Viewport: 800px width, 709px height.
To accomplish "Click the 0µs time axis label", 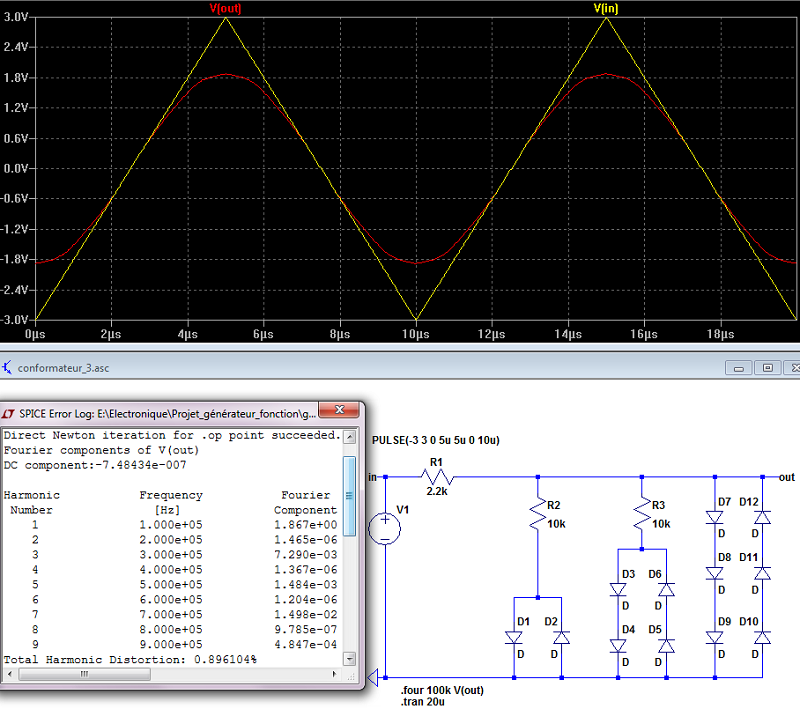I will point(35,334).
